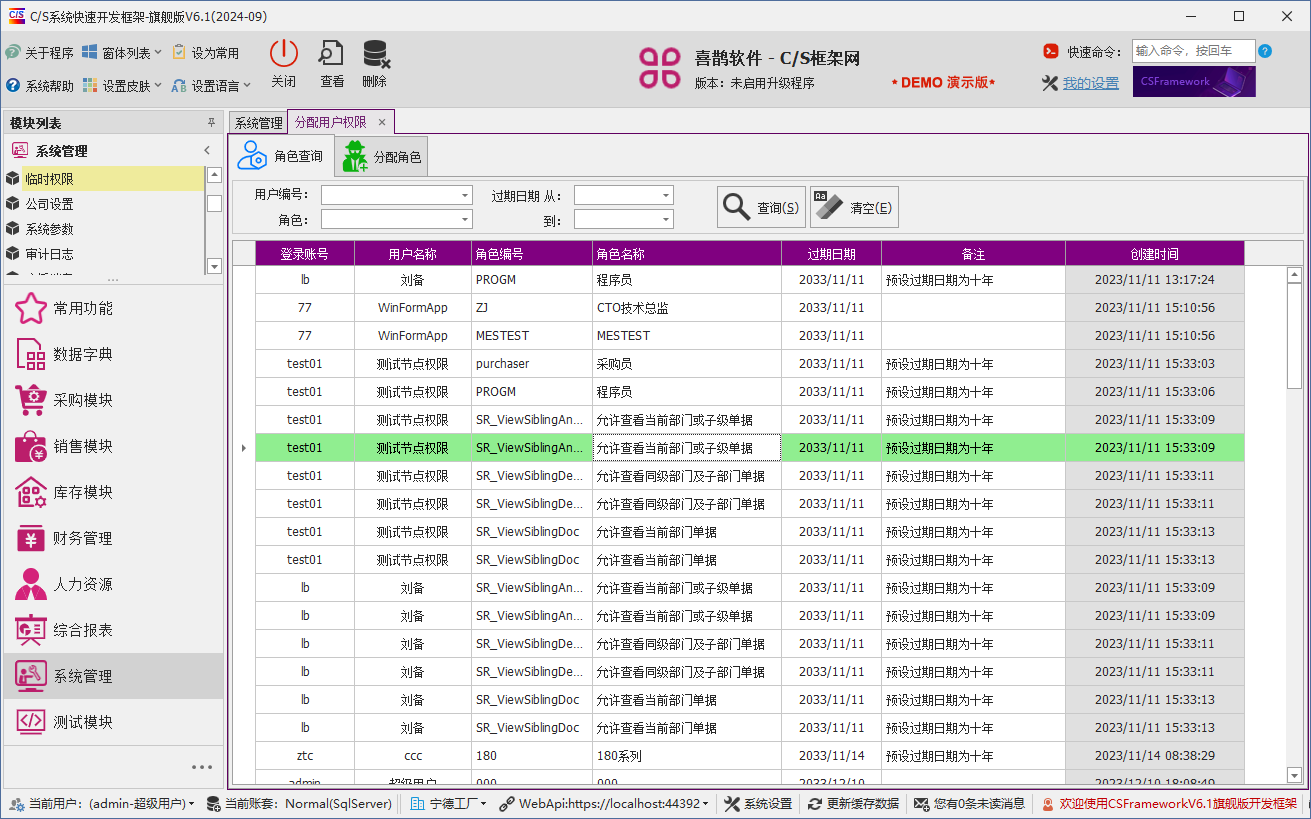This screenshot has height=819, width=1311.
Task: Open the 测试模块 code module
Action: coord(113,722)
